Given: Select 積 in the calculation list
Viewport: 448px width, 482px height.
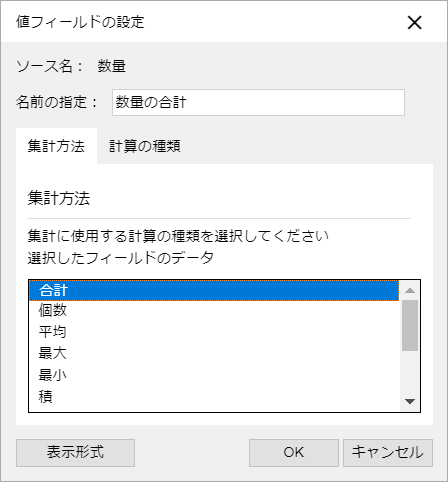Looking at the screenshot, I should pos(214,397).
